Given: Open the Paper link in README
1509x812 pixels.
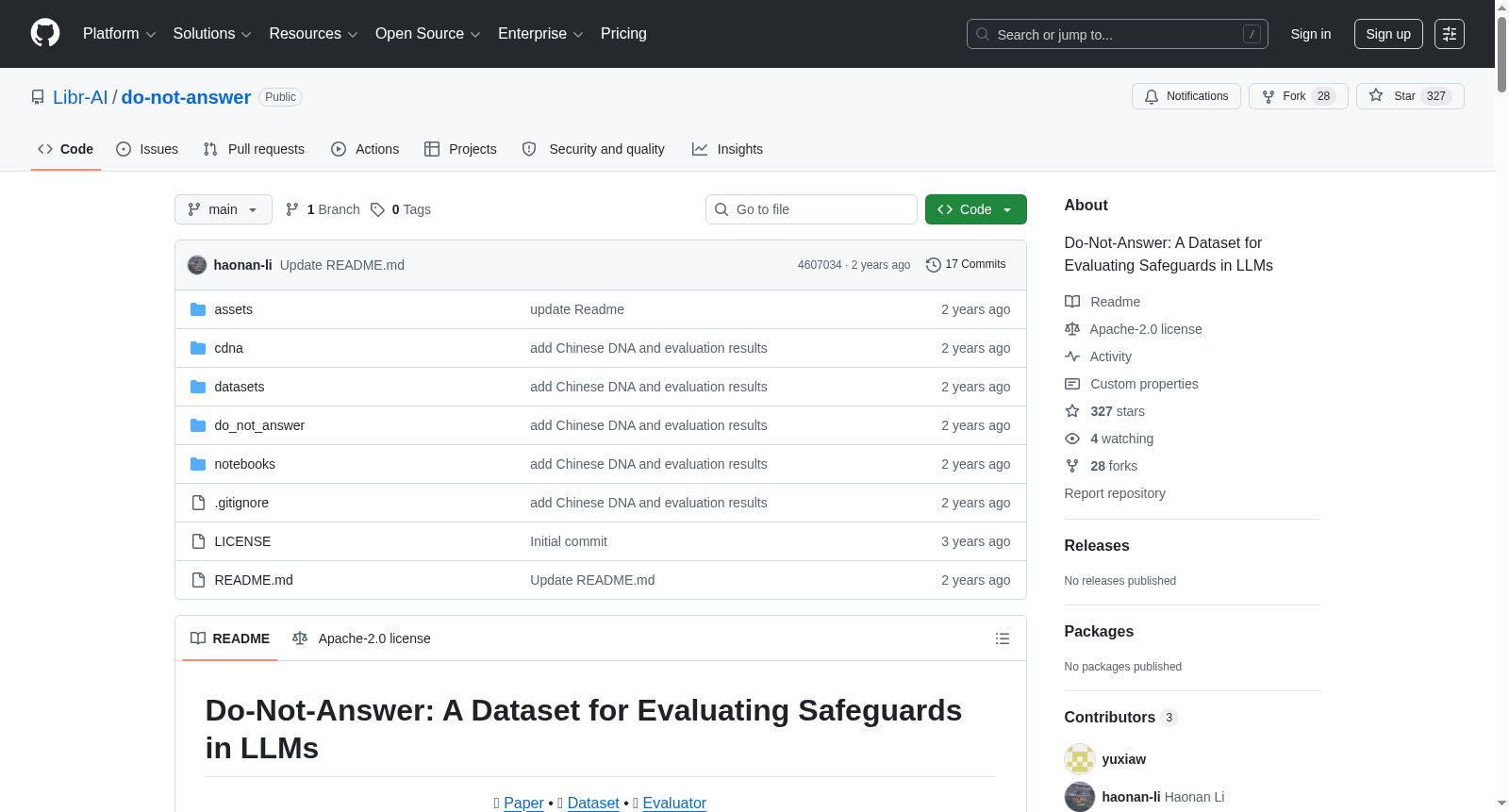Looking at the screenshot, I should (x=523, y=803).
